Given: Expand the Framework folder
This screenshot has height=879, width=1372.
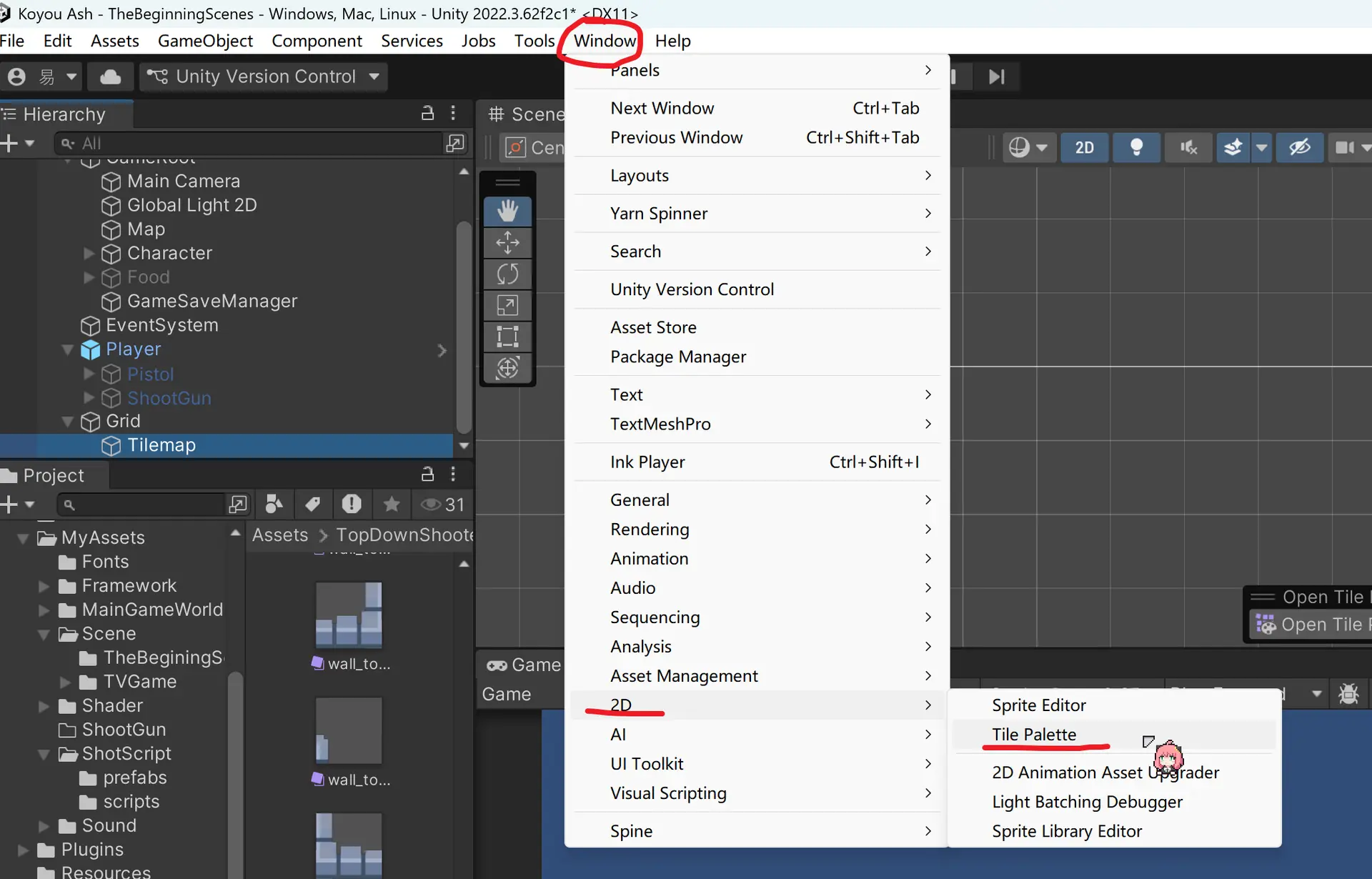Looking at the screenshot, I should coord(44,586).
